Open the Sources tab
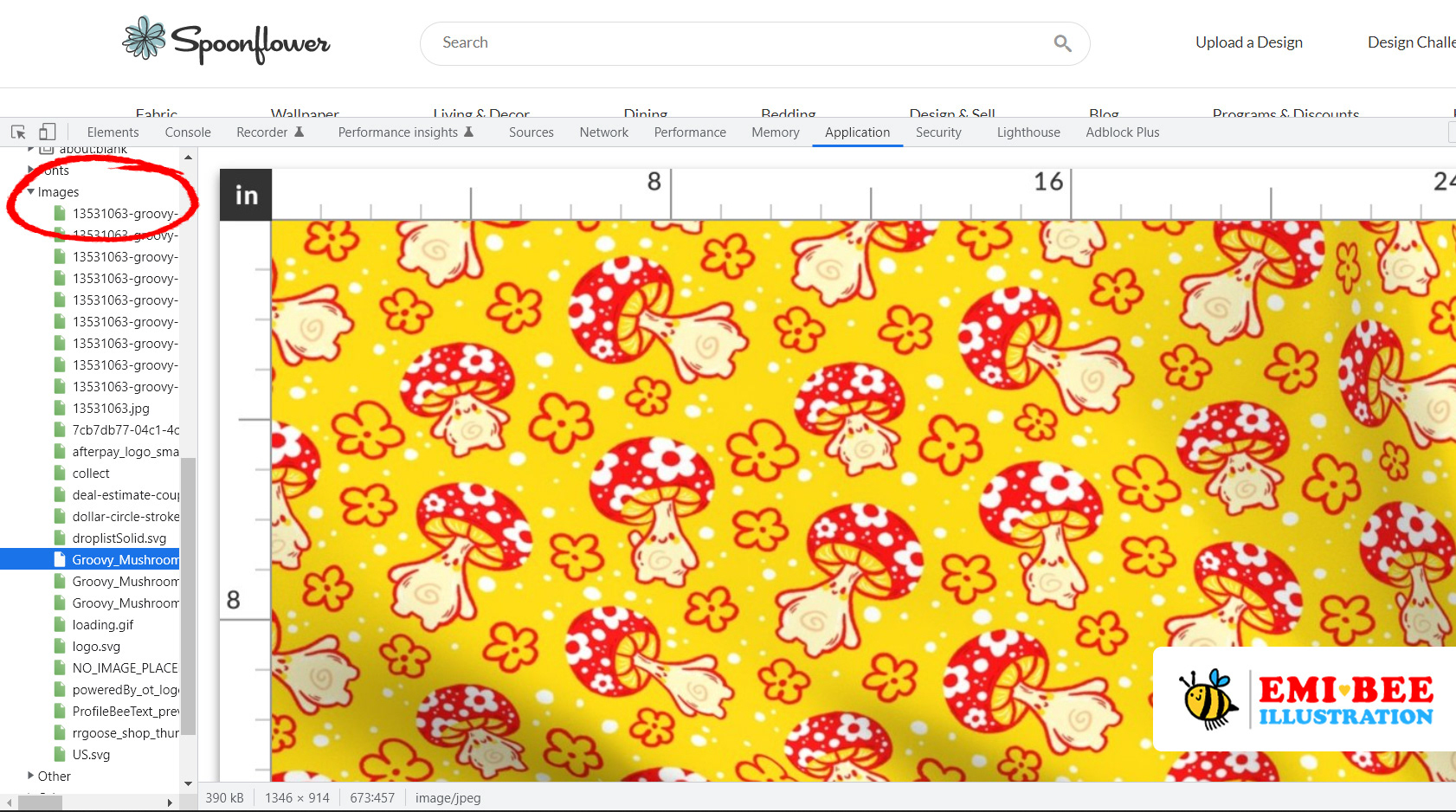Image resolution: width=1456 pixels, height=812 pixels. pos(532,132)
